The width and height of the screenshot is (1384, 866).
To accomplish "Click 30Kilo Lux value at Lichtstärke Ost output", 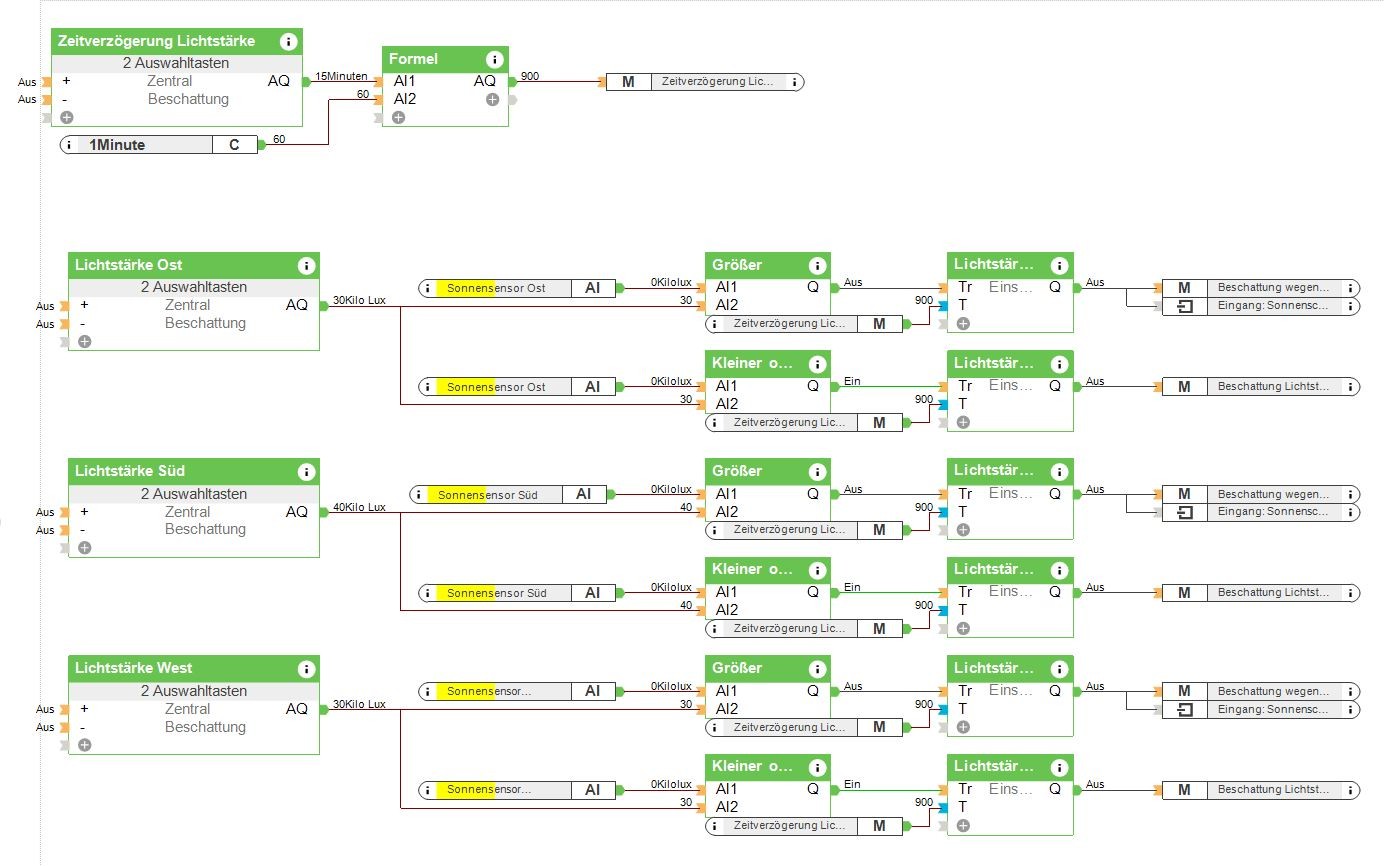I will point(359,301).
